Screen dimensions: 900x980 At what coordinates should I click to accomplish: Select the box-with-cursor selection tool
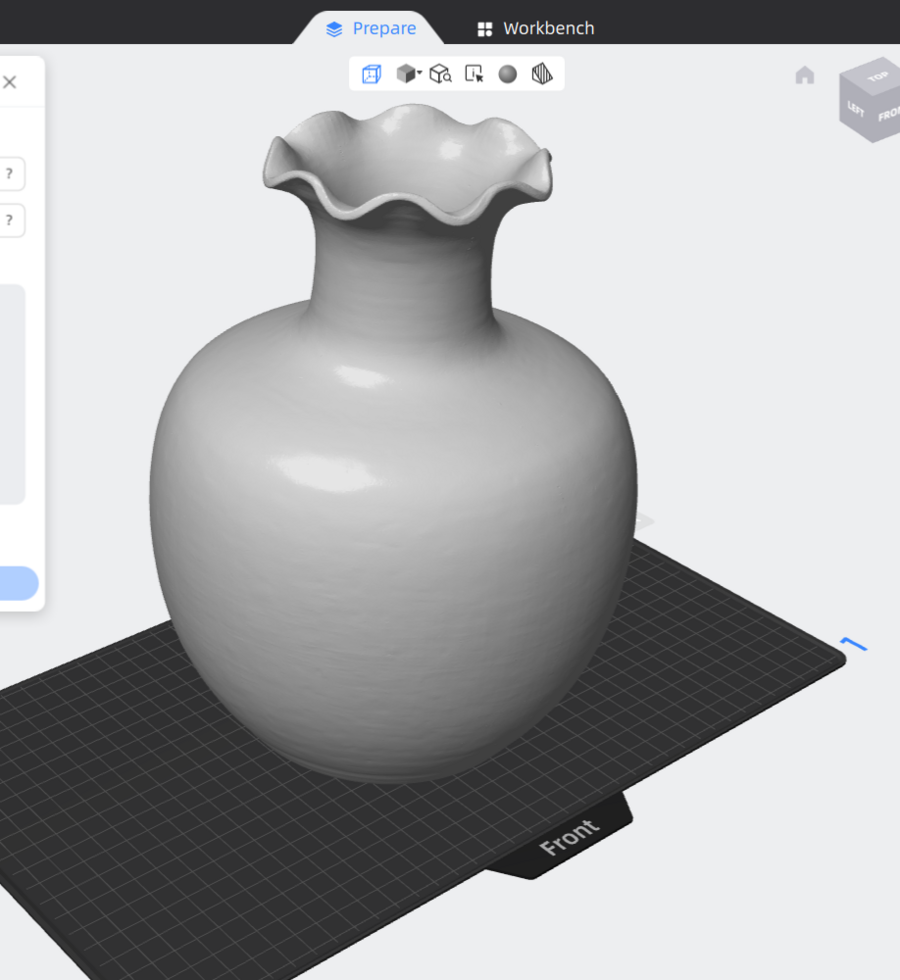click(475, 74)
